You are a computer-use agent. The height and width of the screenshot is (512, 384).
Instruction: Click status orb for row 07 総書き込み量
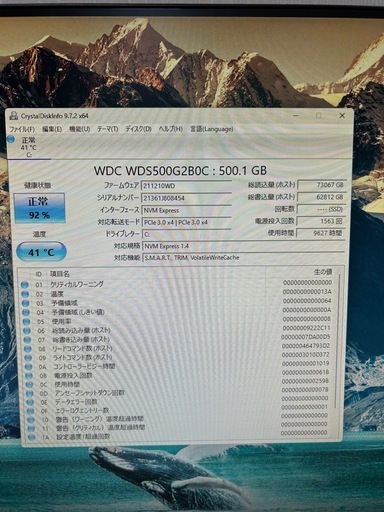point(27,340)
